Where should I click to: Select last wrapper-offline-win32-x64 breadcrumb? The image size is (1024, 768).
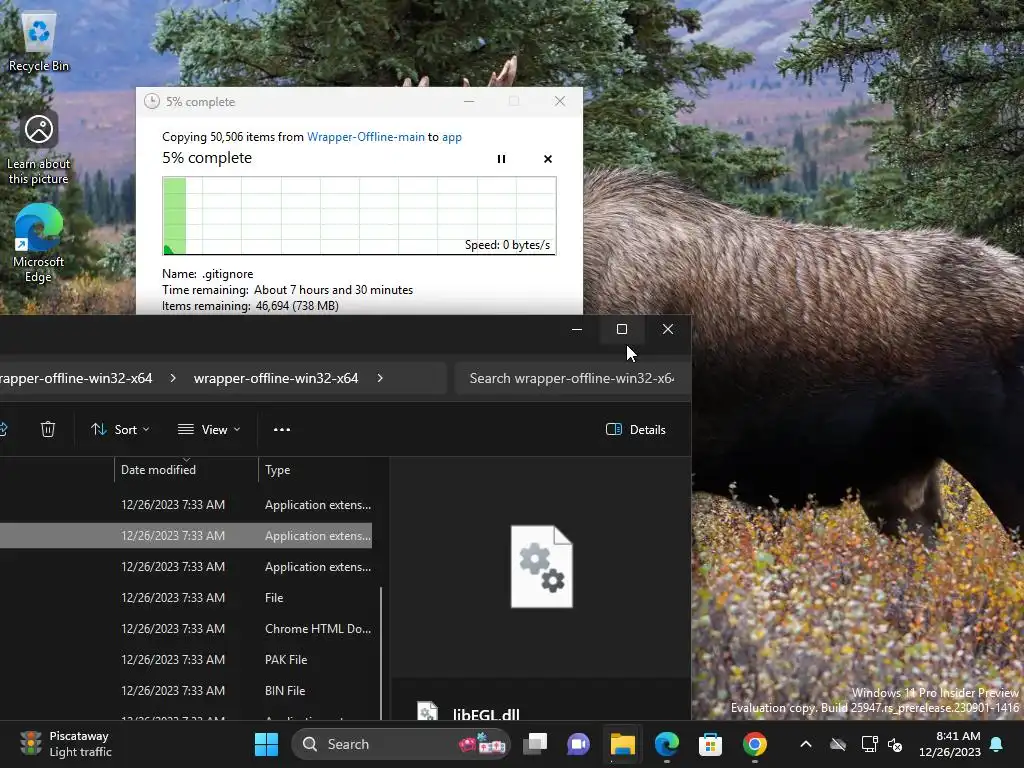276,378
